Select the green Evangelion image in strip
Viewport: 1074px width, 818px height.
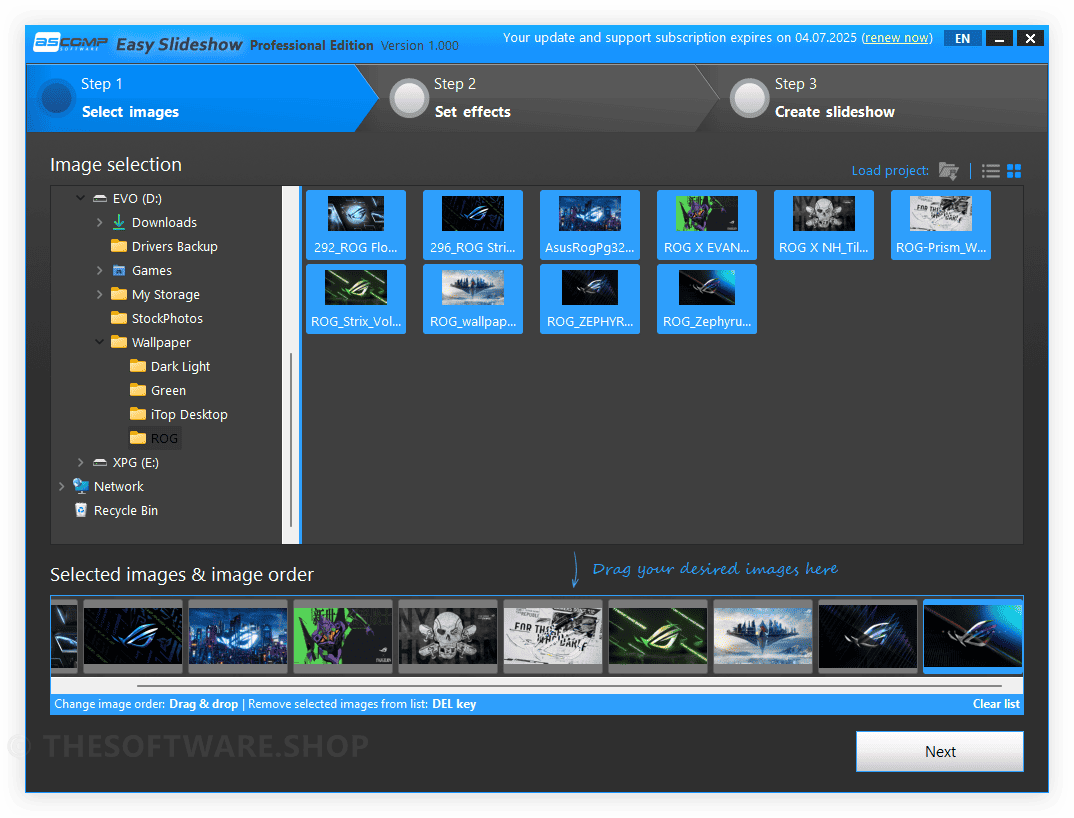(343, 636)
